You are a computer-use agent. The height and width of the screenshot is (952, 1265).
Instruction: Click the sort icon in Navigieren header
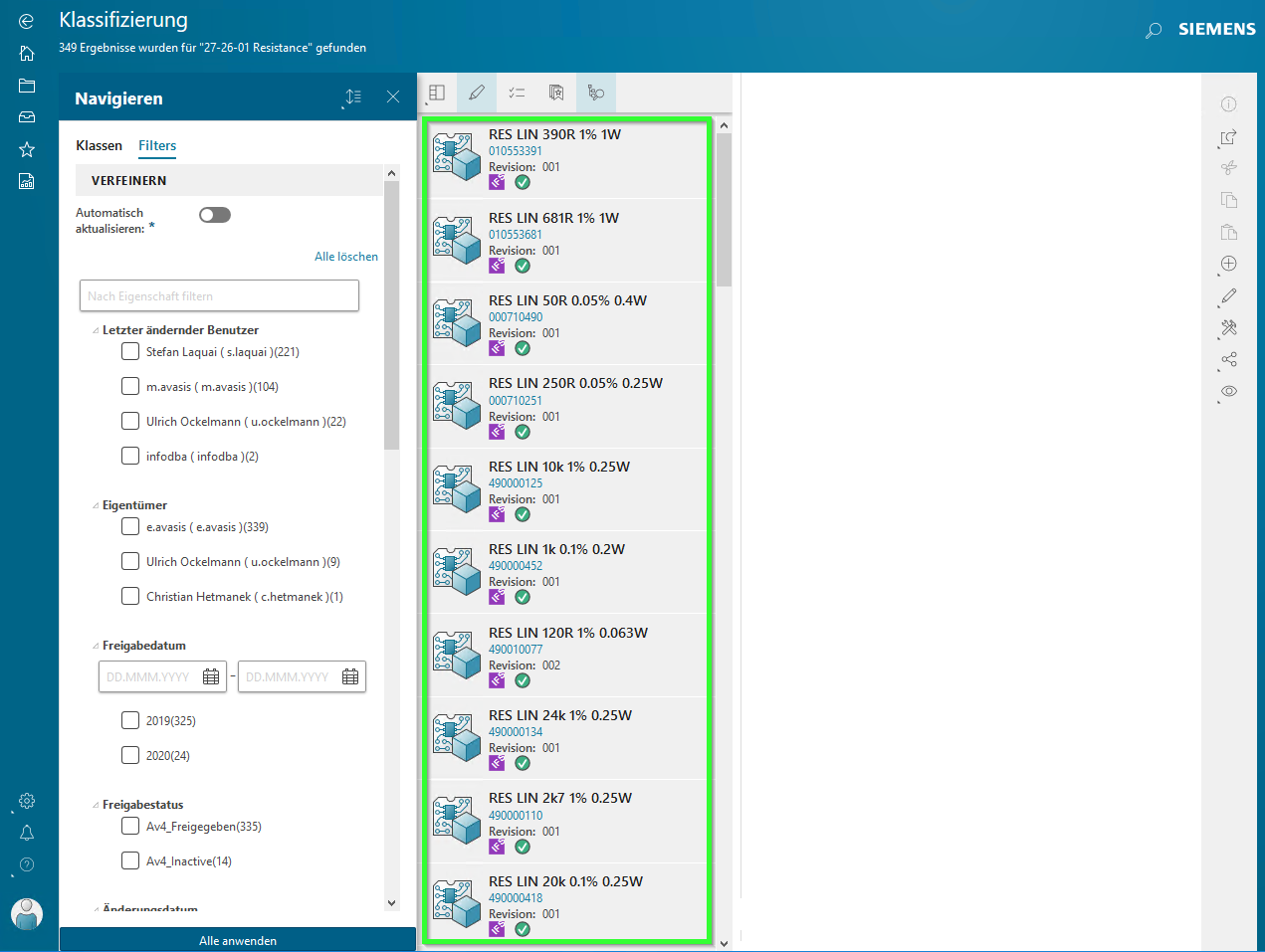coord(353,96)
